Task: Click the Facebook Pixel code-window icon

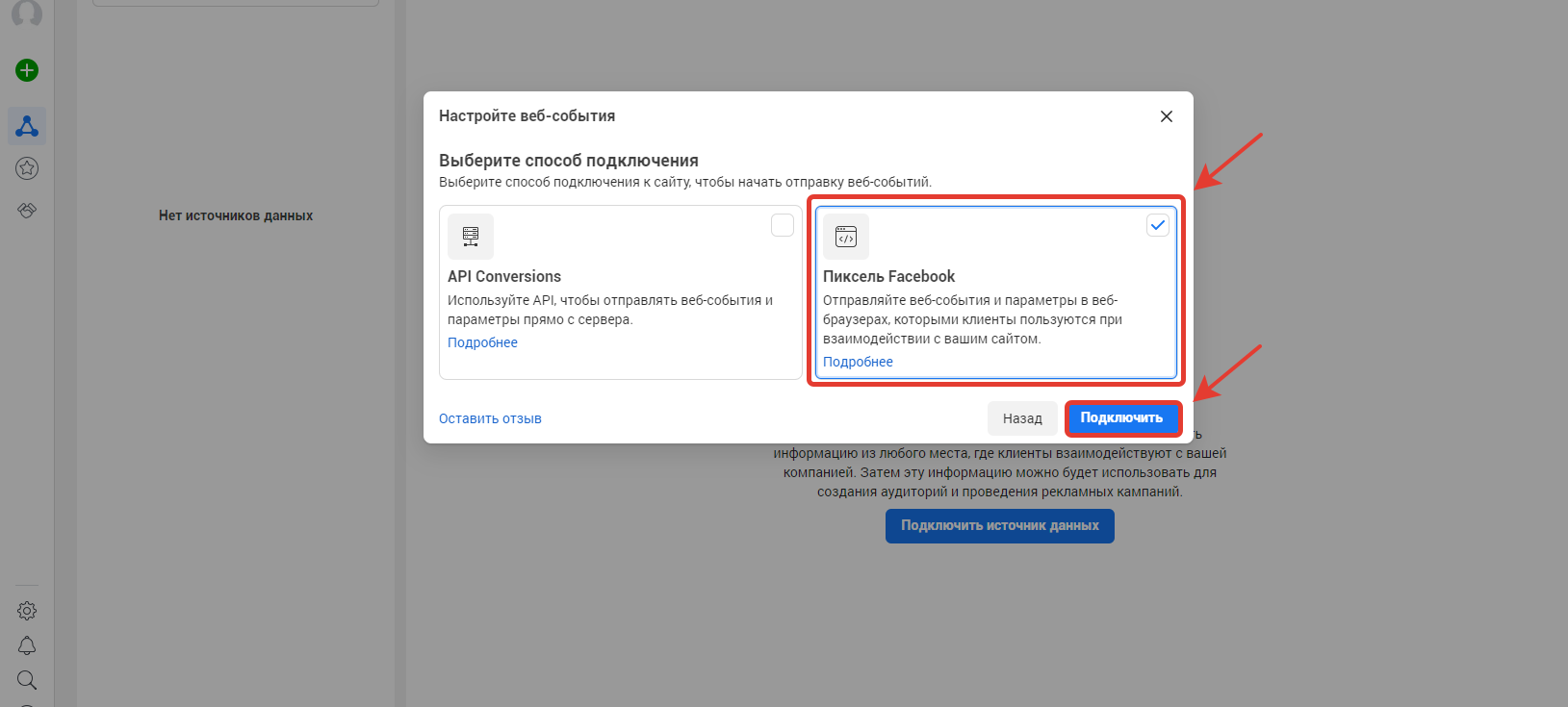Action: coord(846,237)
